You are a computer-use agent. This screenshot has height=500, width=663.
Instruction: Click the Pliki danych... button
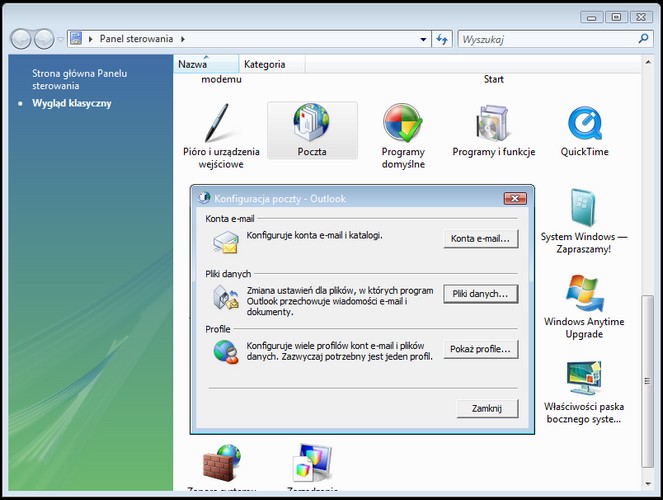point(481,294)
